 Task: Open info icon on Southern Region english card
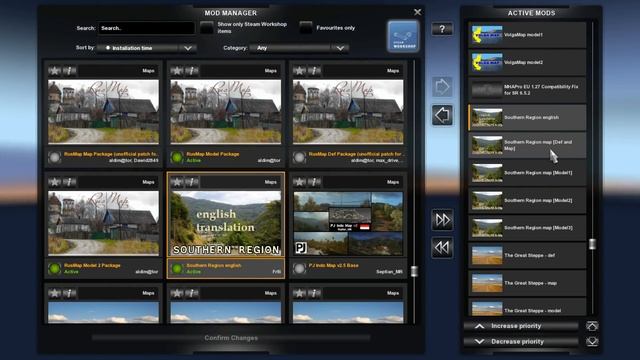192,182
